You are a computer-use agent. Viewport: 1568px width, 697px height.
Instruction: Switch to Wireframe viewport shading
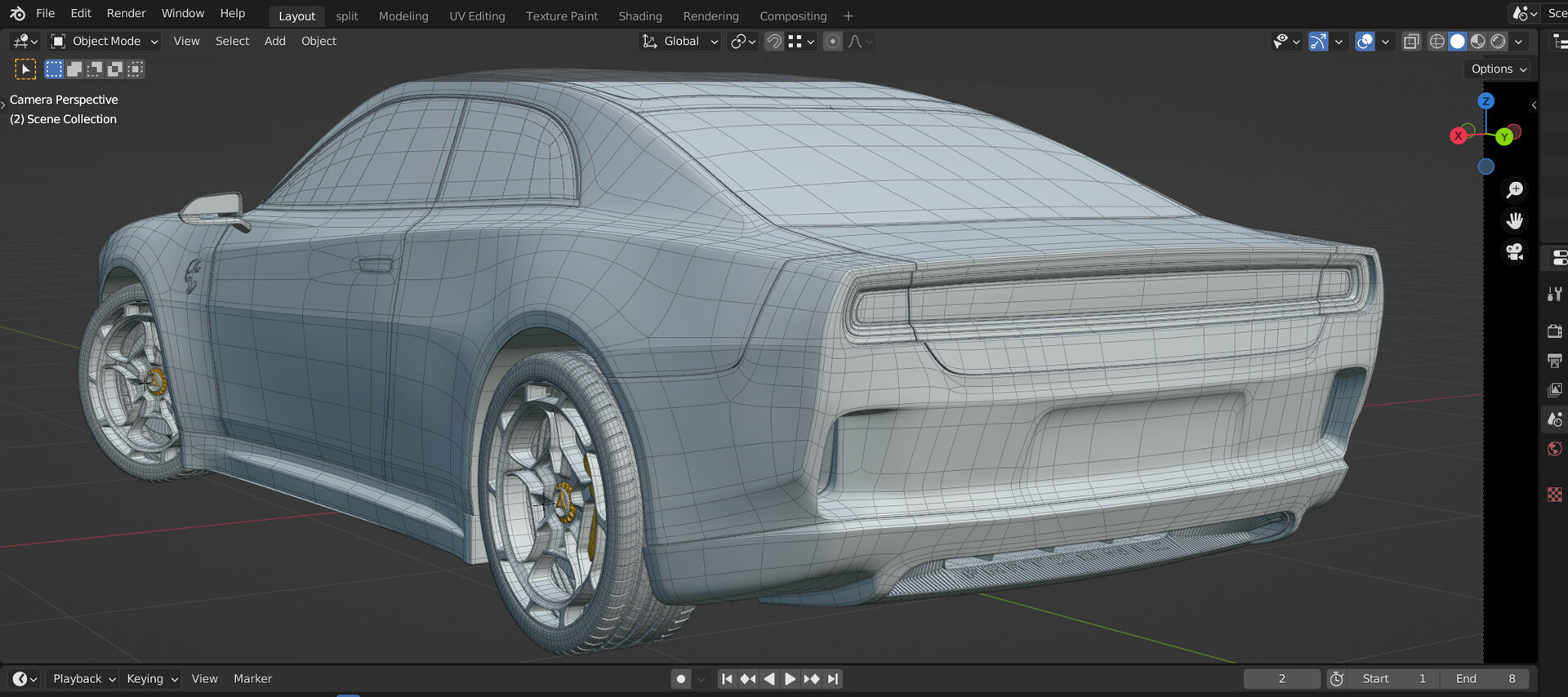[1437, 41]
